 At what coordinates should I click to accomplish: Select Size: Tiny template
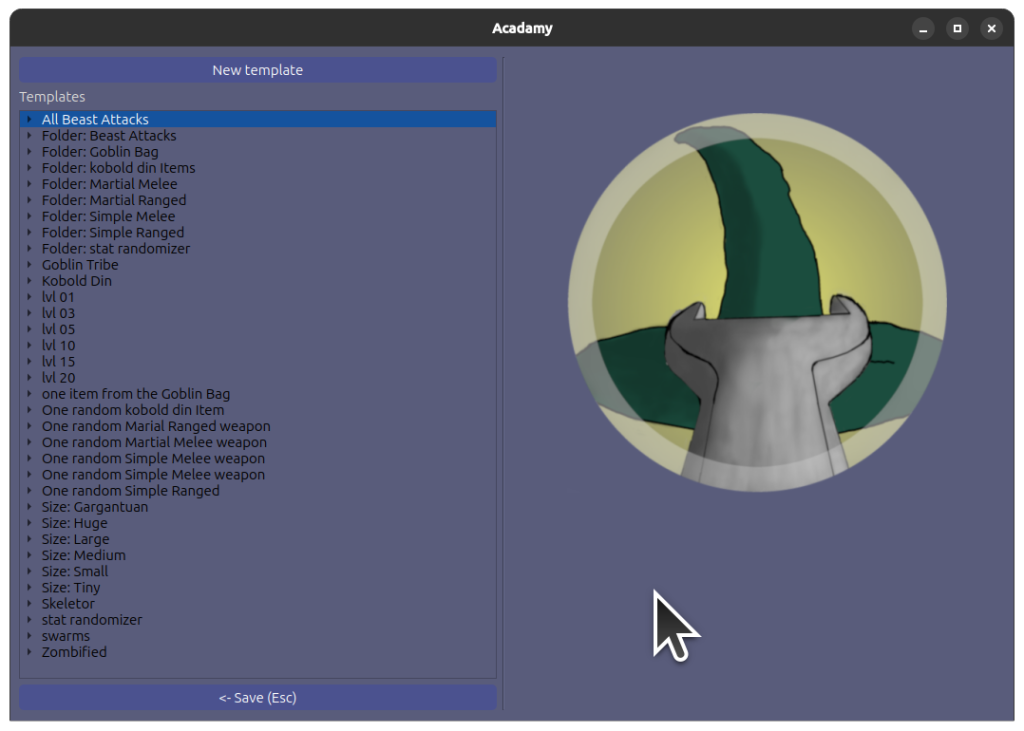pyautogui.click(x=70, y=588)
